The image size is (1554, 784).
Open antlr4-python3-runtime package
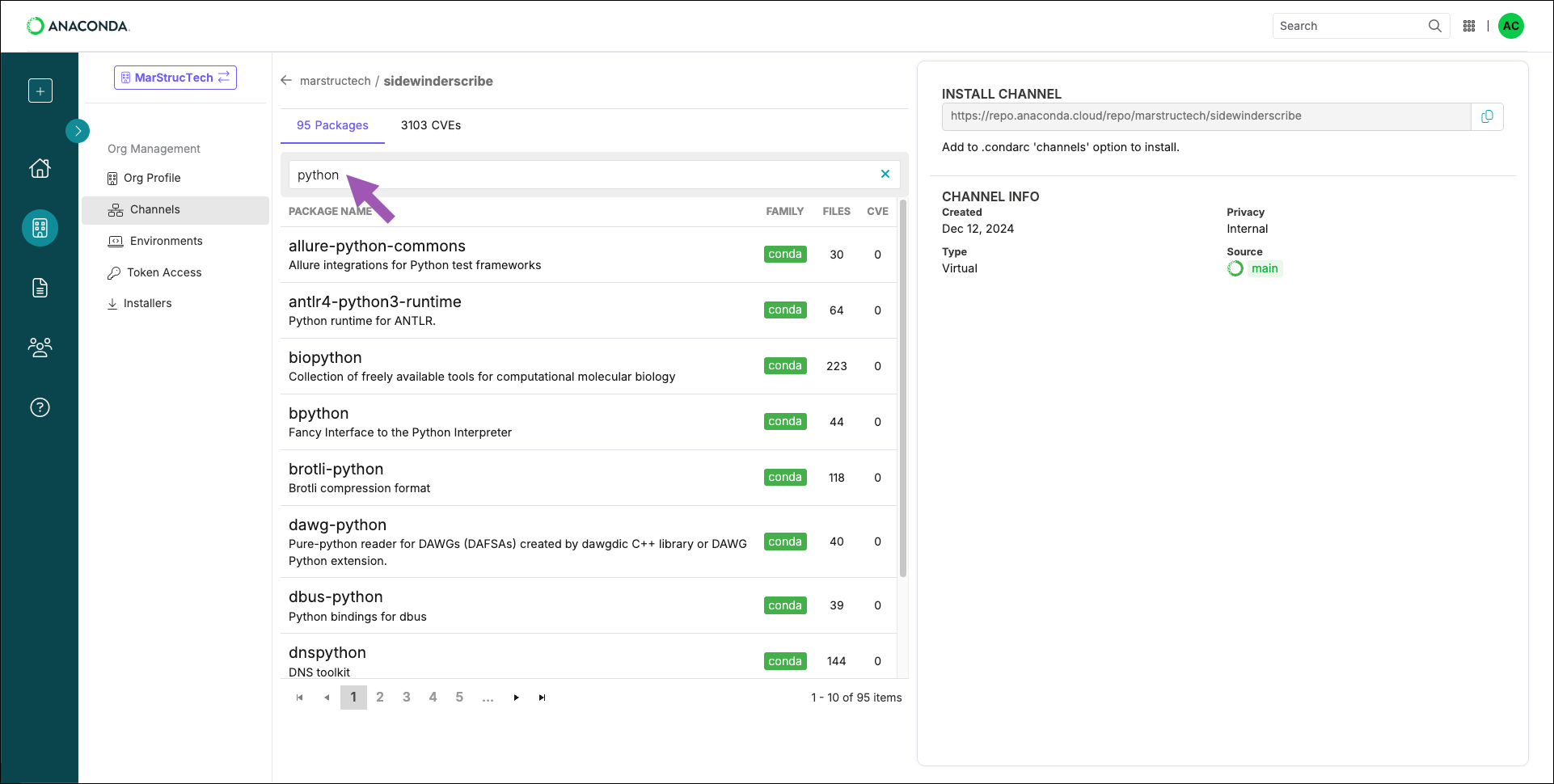pyautogui.click(x=375, y=301)
